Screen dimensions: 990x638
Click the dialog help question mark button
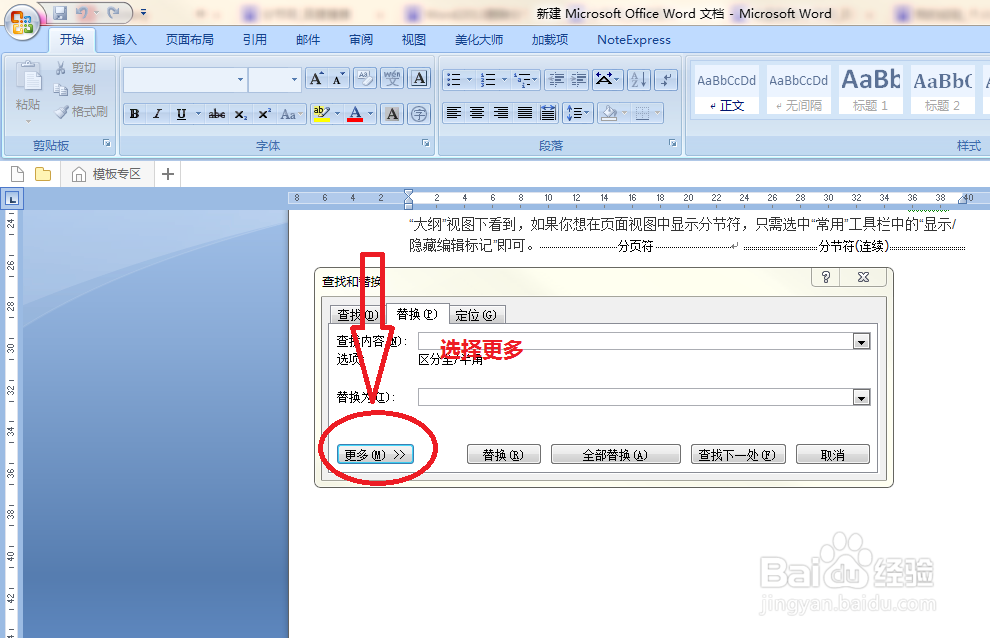pos(826,277)
